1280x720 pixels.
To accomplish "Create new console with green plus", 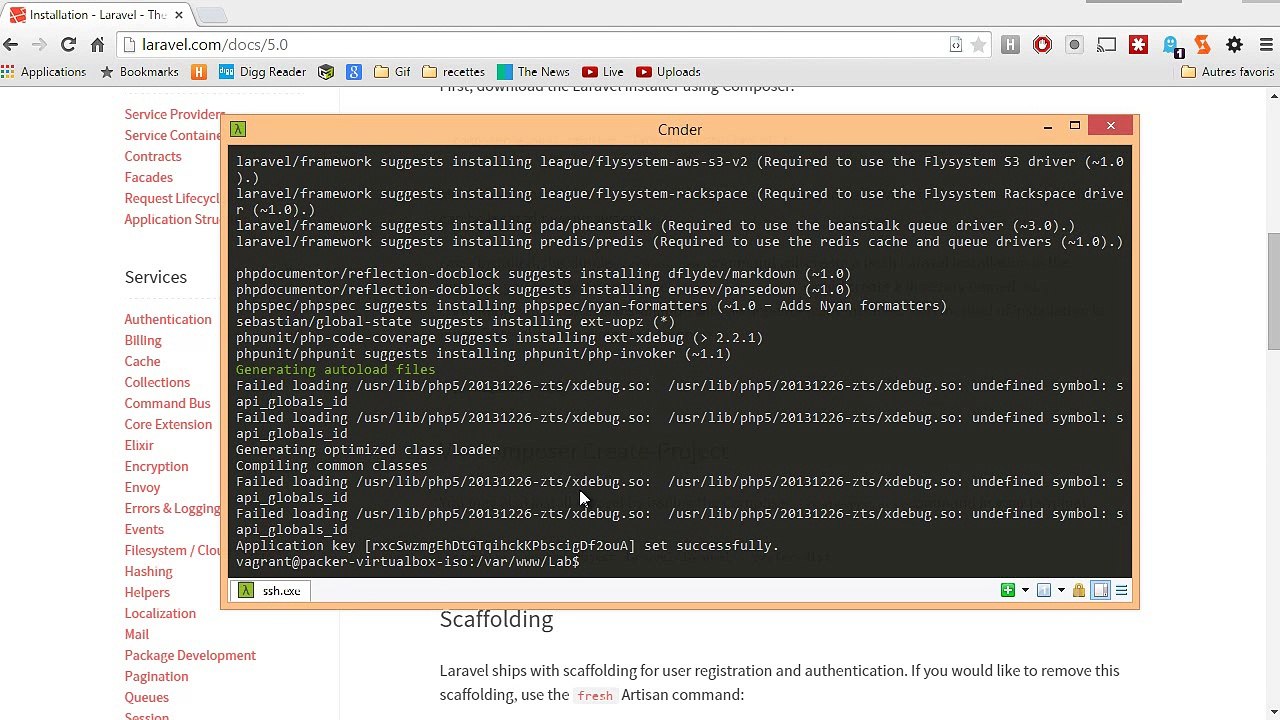I will click(1007, 591).
